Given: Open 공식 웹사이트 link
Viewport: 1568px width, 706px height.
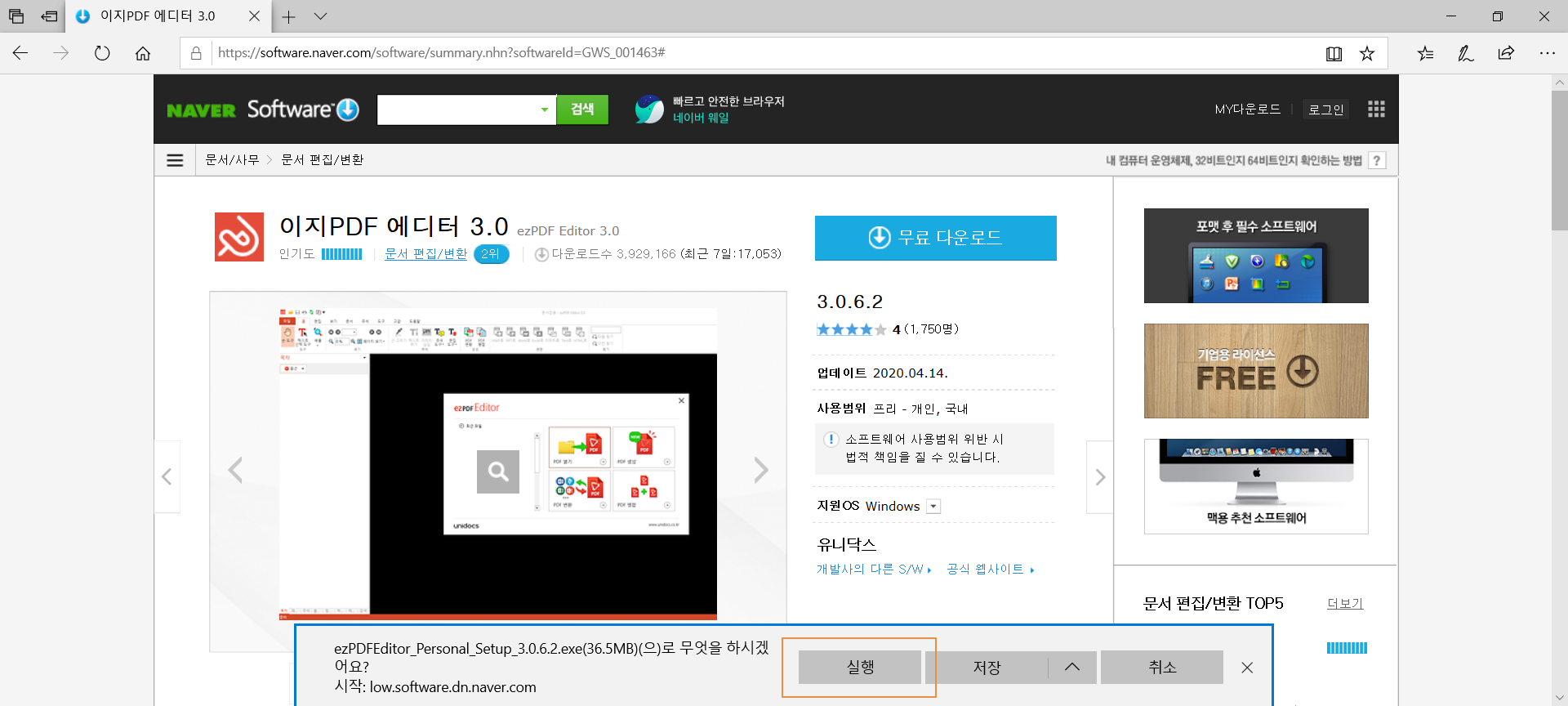Looking at the screenshot, I should (991, 570).
